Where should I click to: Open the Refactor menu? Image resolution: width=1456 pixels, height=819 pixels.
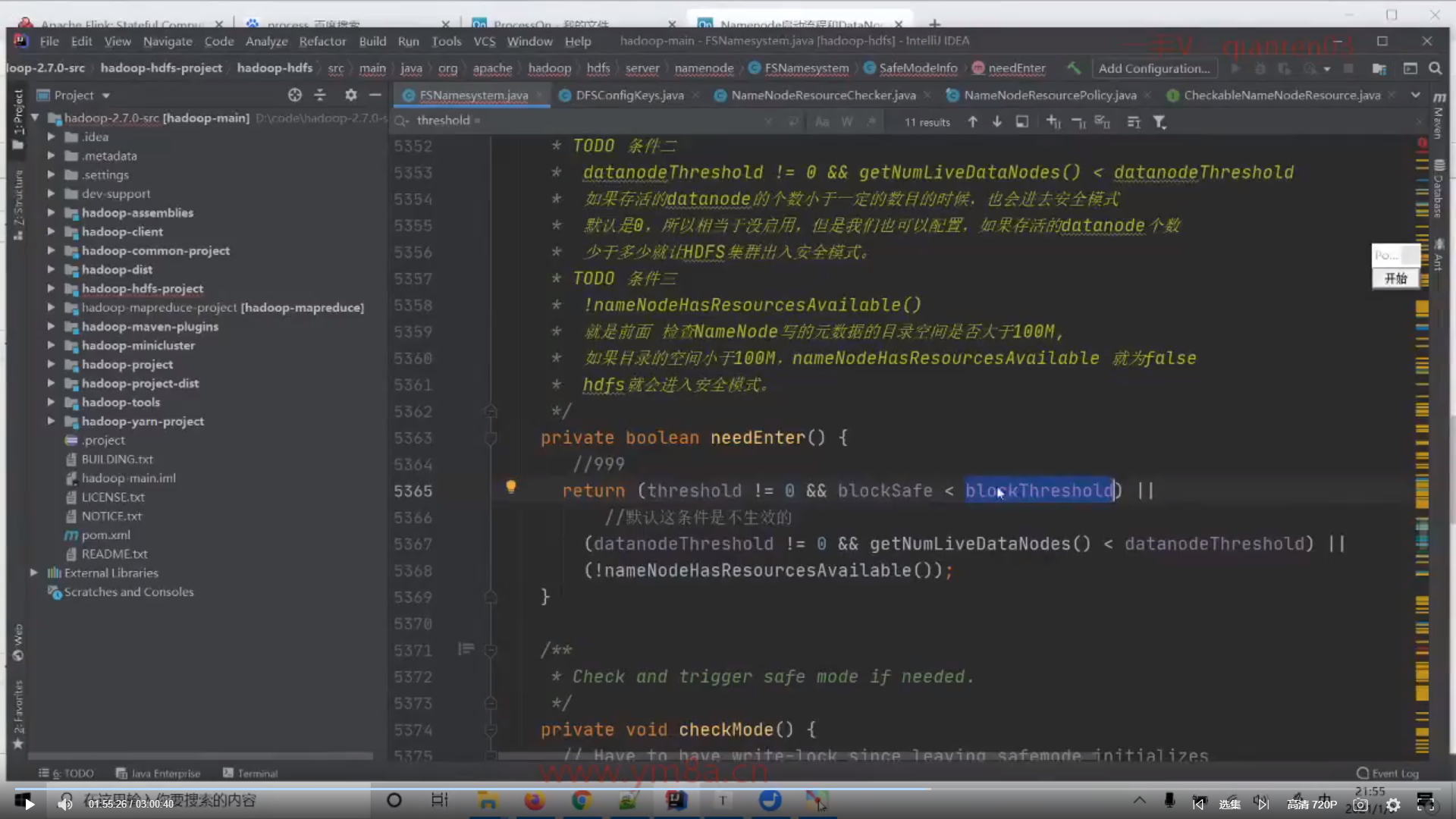(322, 41)
